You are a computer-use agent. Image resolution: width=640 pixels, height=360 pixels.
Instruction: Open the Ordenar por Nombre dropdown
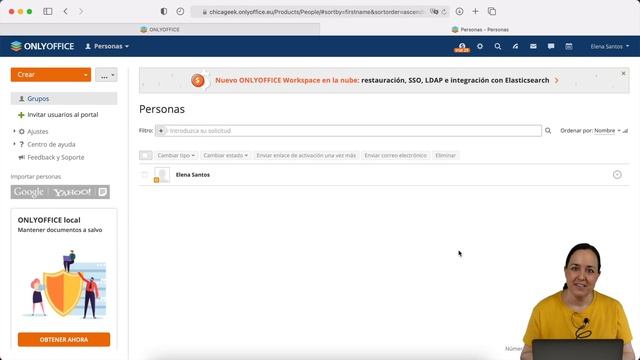coord(607,131)
